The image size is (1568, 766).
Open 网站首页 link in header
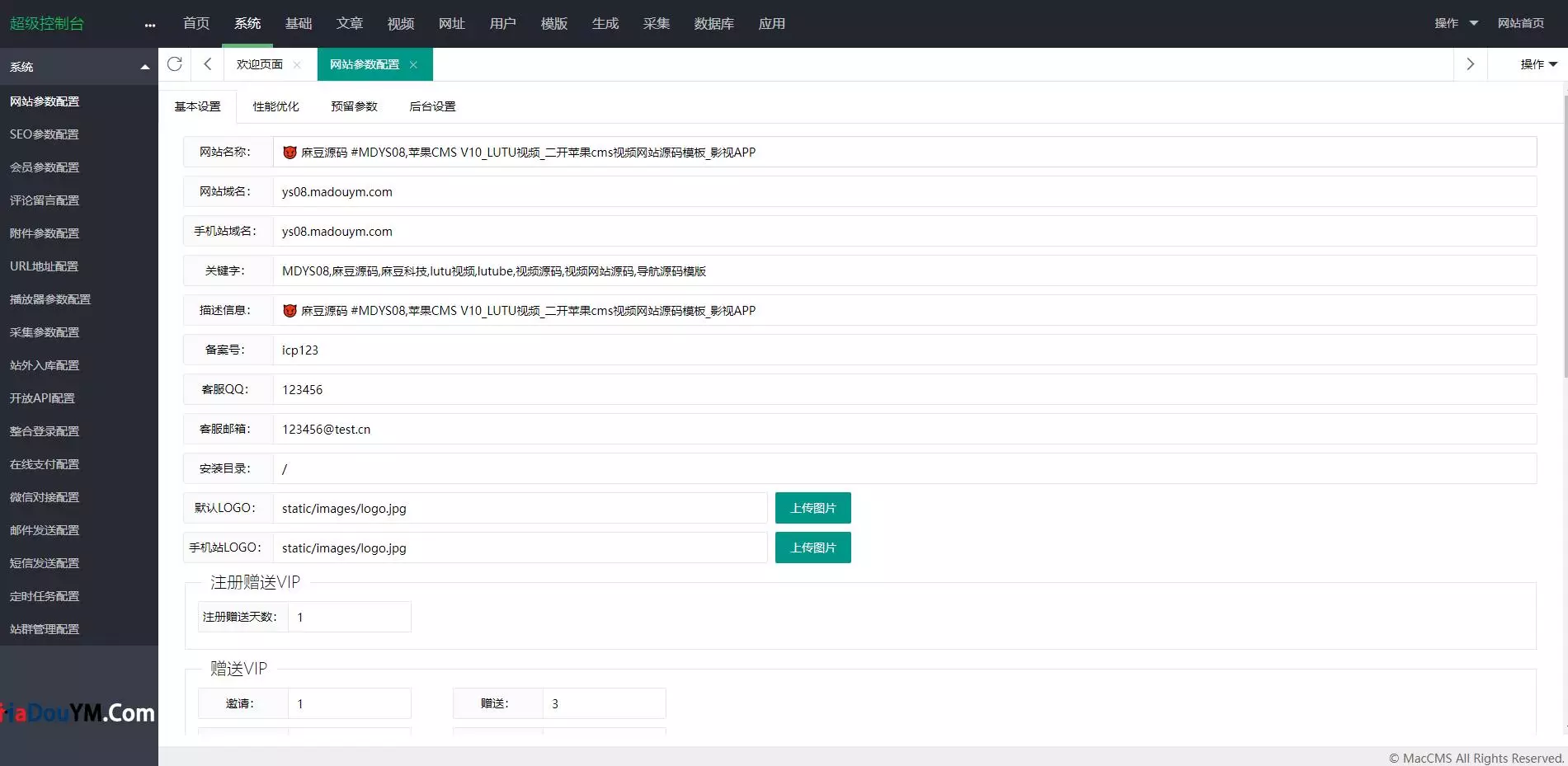point(1520,23)
